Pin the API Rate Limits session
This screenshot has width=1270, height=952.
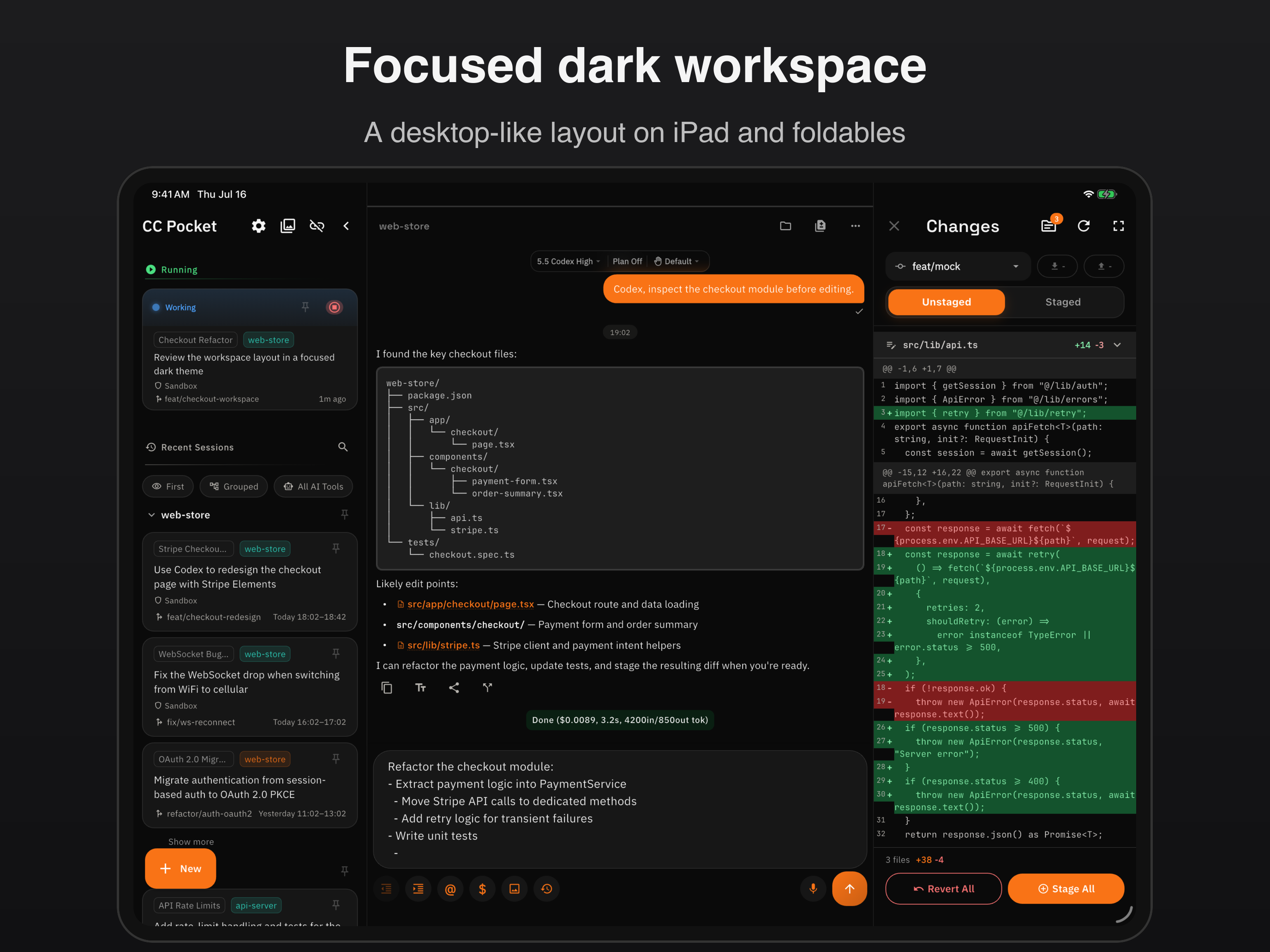point(336,905)
